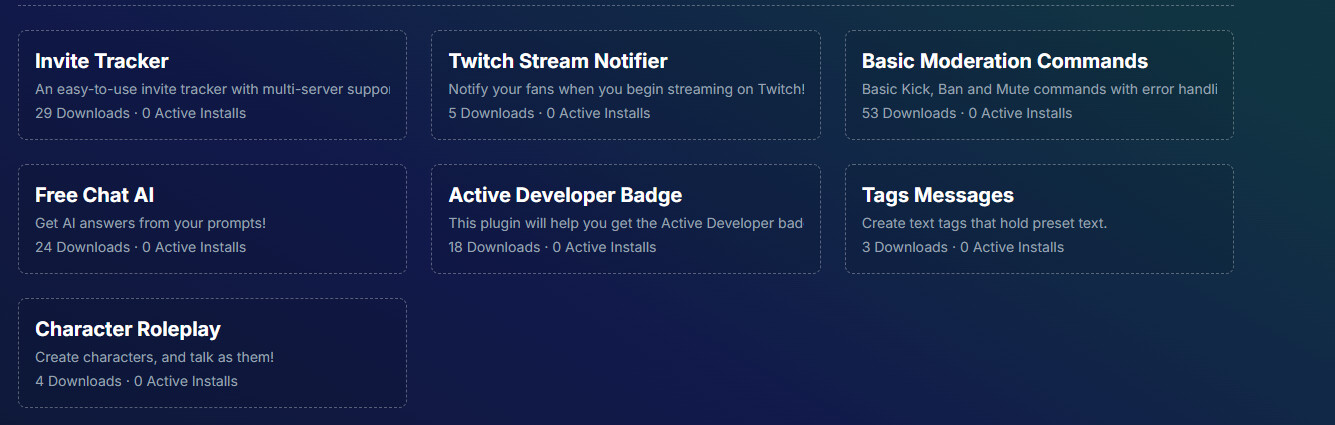The width and height of the screenshot is (1335, 425).
Task: Click 'Get AI answers from your prompts!' text
Action: point(150,223)
